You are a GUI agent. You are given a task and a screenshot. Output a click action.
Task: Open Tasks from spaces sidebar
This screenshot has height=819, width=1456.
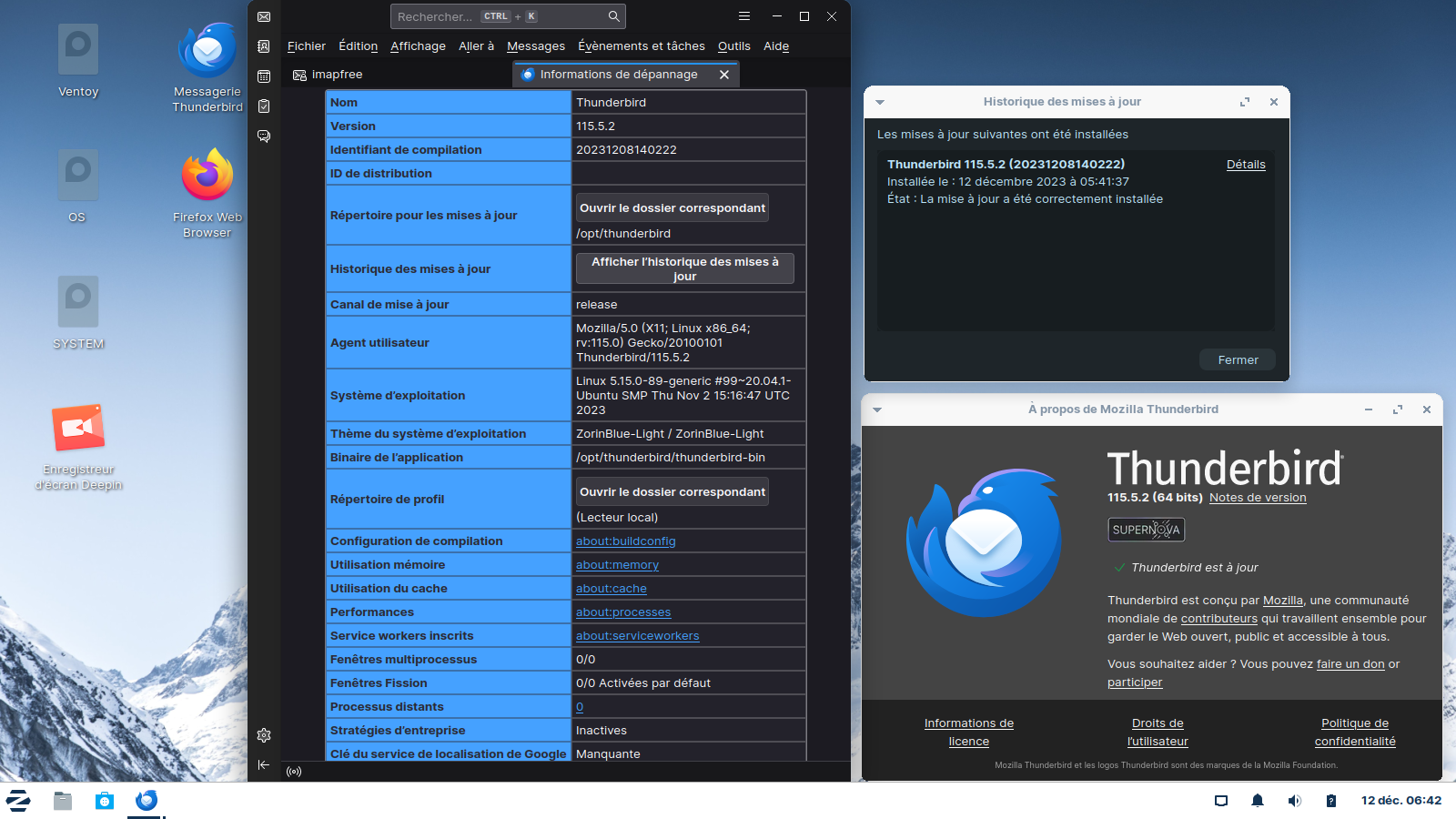click(264, 106)
